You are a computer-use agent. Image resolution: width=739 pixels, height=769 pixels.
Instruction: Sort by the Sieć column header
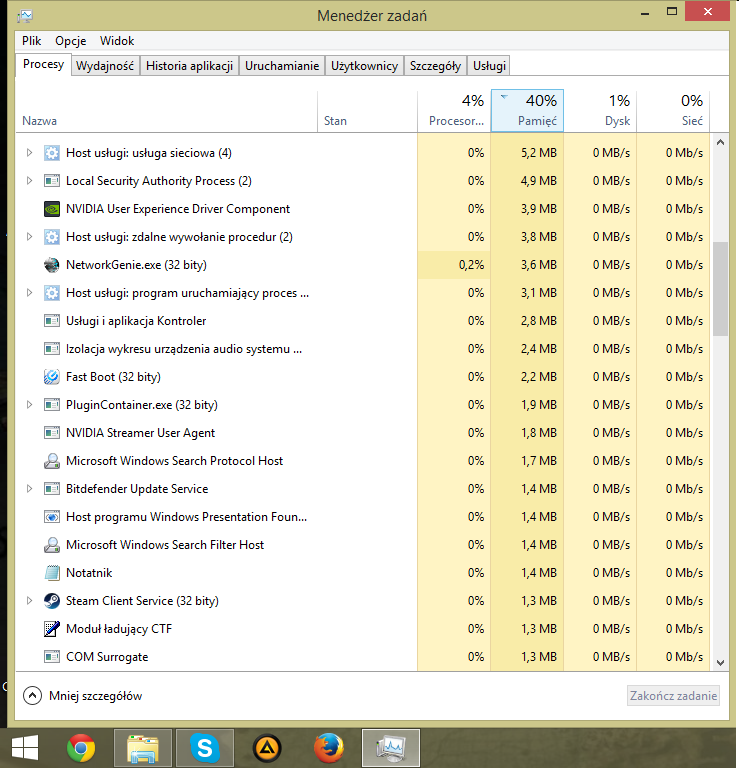click(673, 112)
